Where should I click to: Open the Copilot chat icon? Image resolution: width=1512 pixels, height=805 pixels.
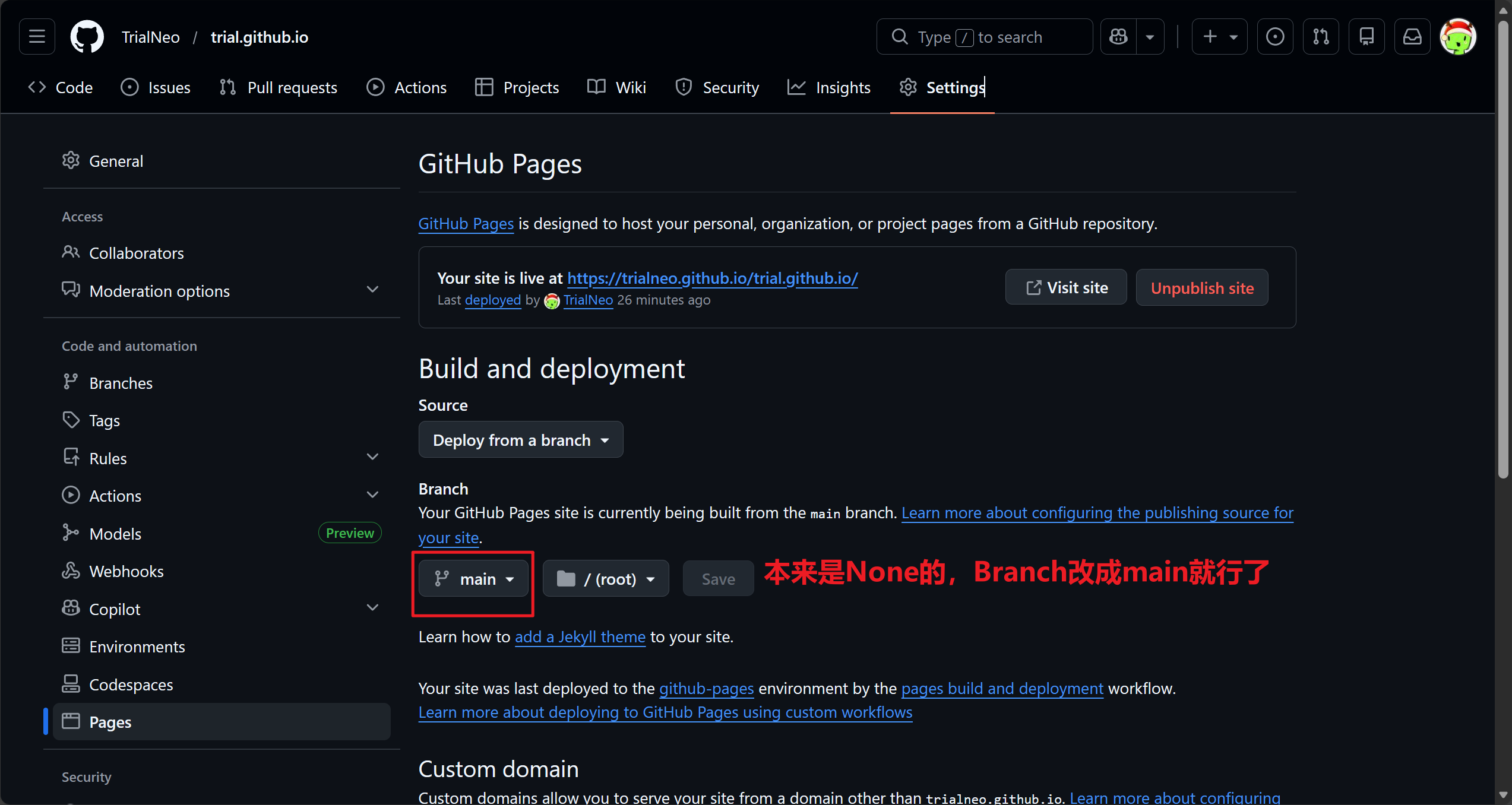click(x=1119, y=37)
